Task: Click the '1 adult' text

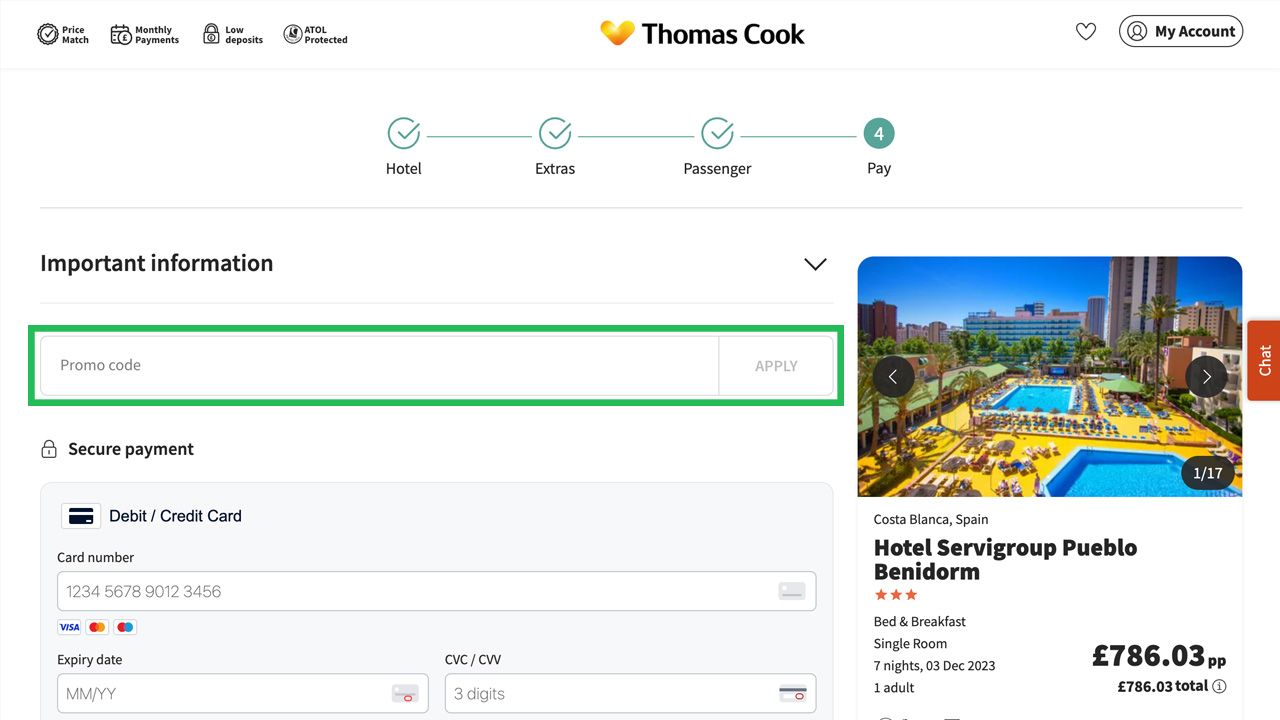Action: coord(894,688)
